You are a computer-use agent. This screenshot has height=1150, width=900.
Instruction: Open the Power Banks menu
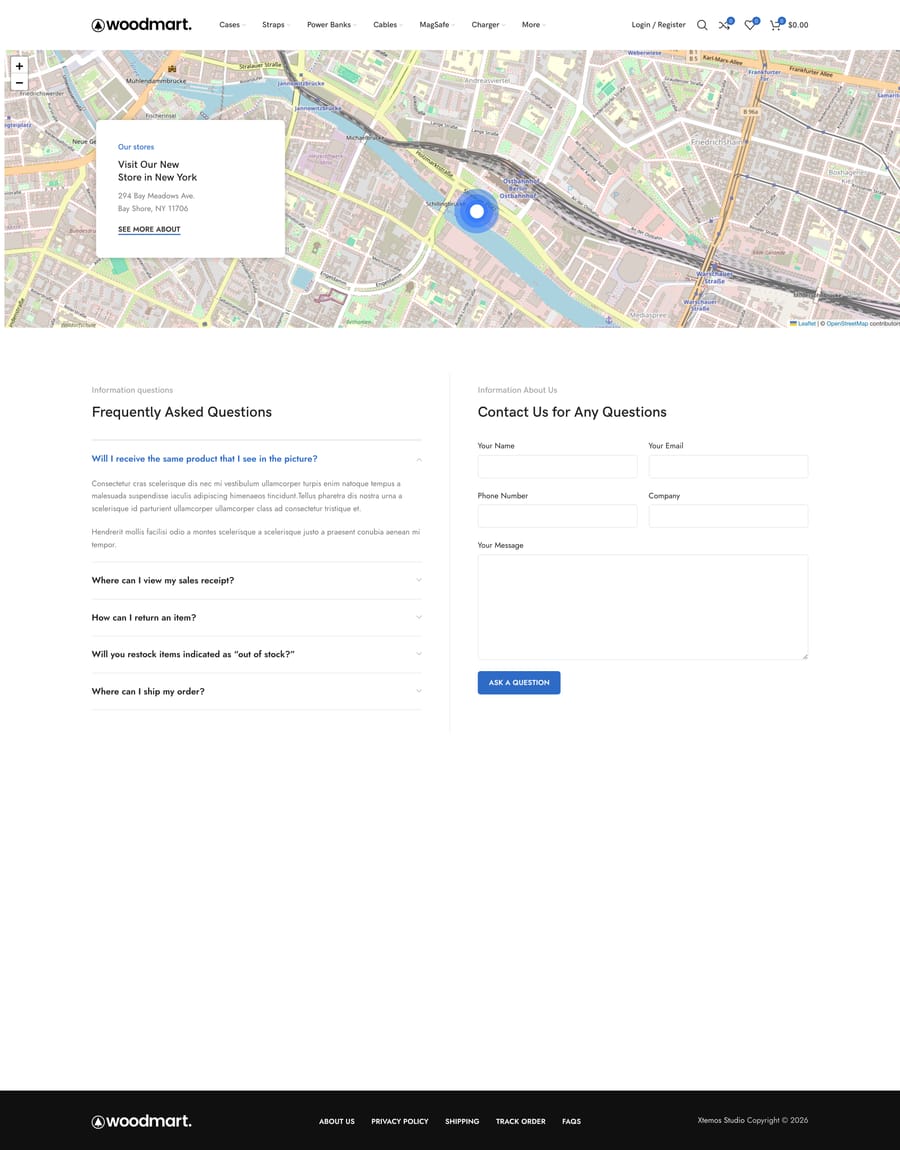332,25
